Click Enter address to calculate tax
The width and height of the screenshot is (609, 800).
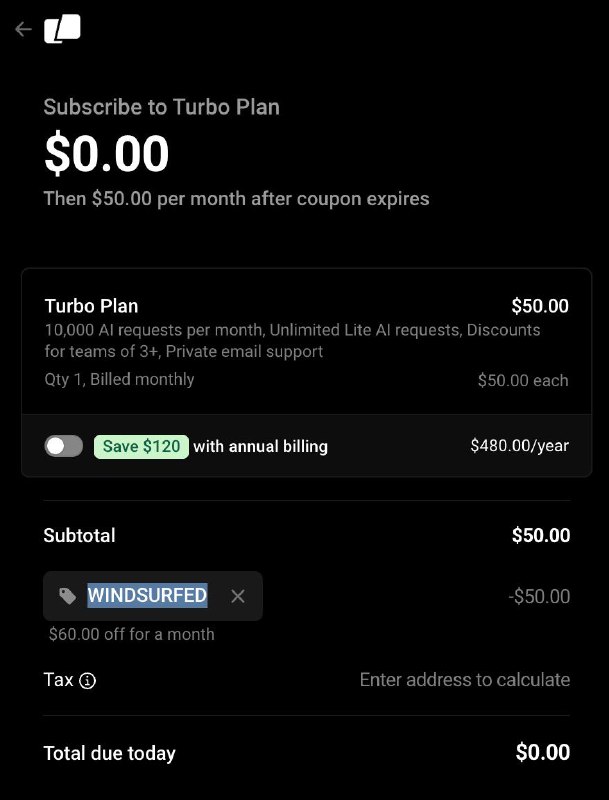click(x=464, y=680)
